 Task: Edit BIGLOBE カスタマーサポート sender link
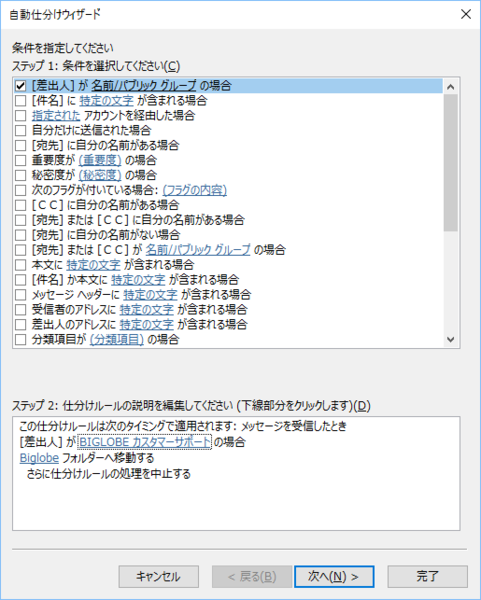145,442
